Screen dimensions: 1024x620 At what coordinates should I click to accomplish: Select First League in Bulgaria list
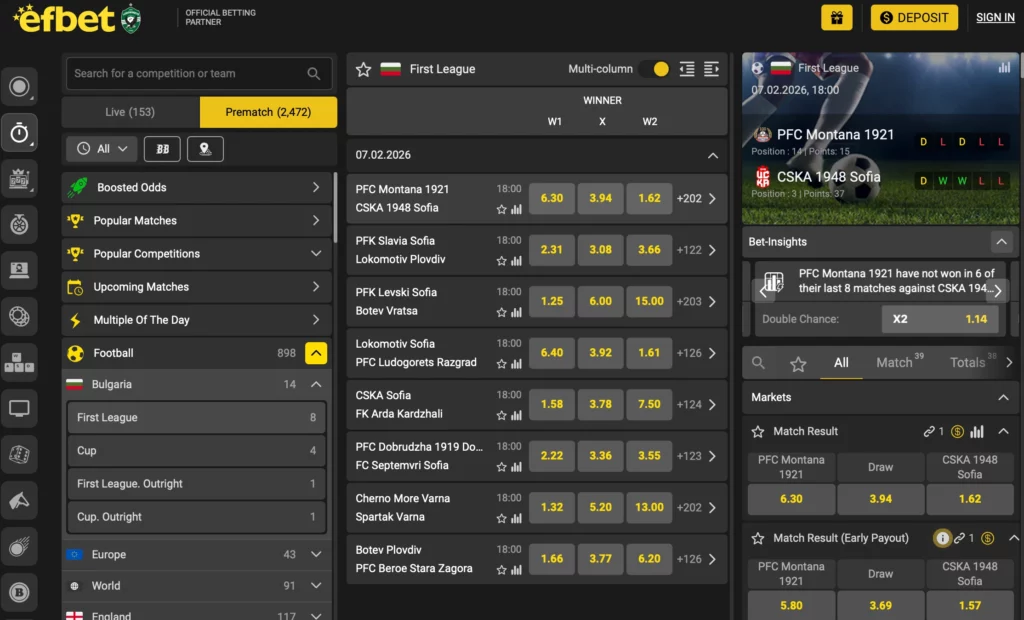coord(196,417)
